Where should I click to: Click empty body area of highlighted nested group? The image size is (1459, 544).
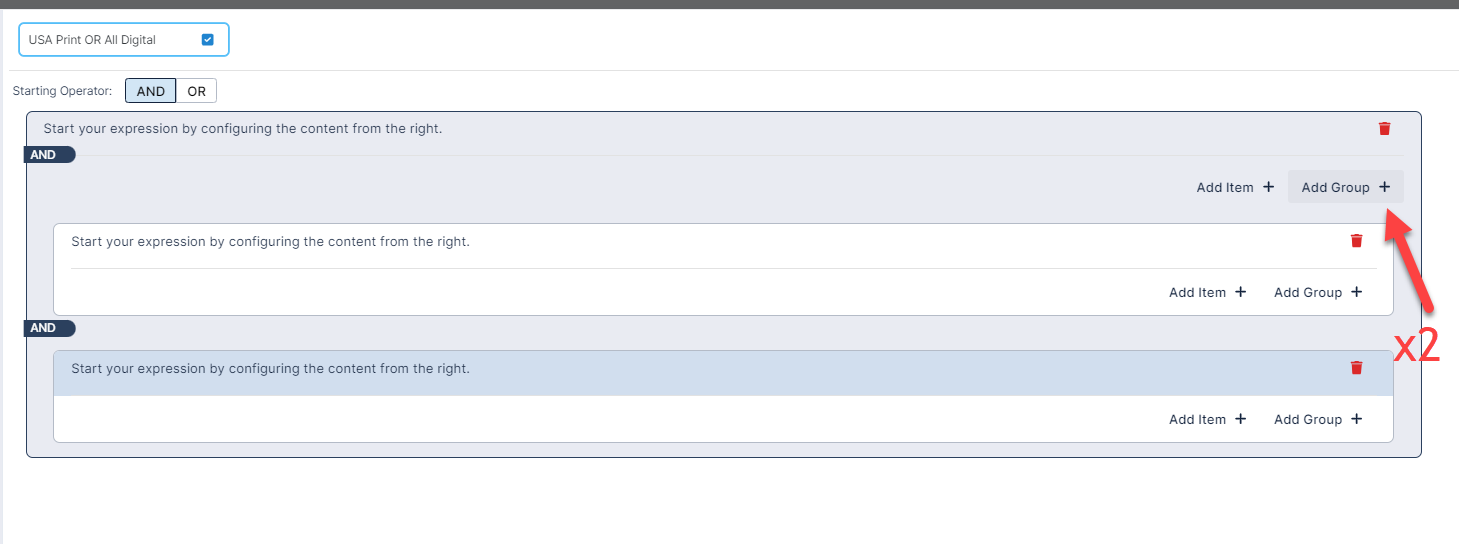[x=600, y=419]
